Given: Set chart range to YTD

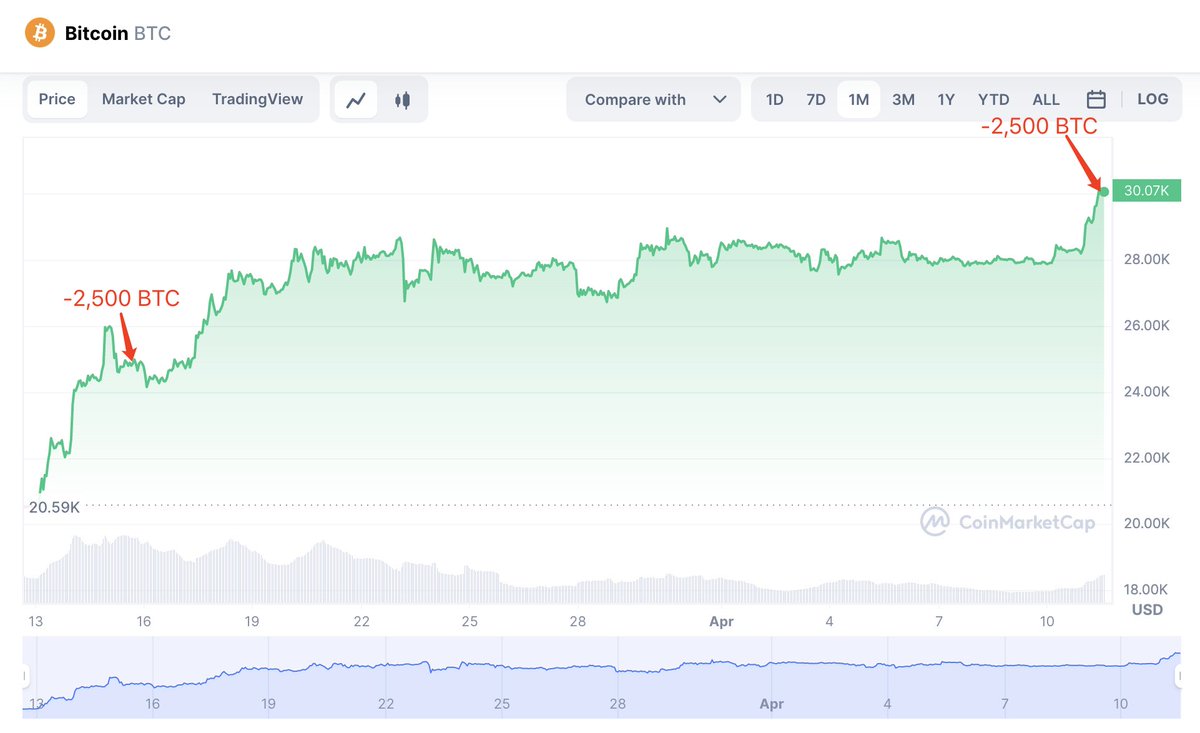Looking at the screenshot, I should (x=993, y=99).
